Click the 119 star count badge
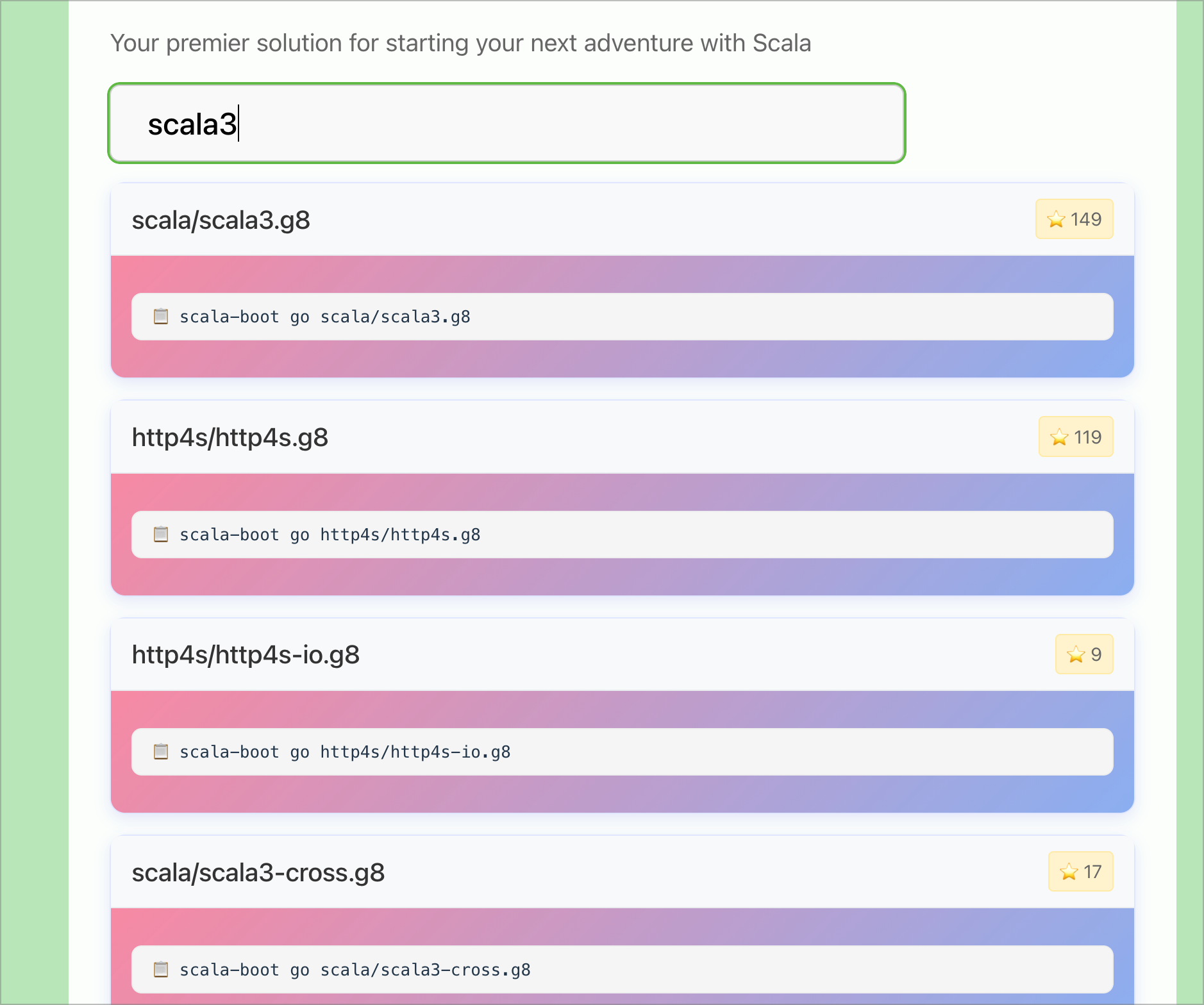The image size is (1204, 1005). pos(1076,436)
